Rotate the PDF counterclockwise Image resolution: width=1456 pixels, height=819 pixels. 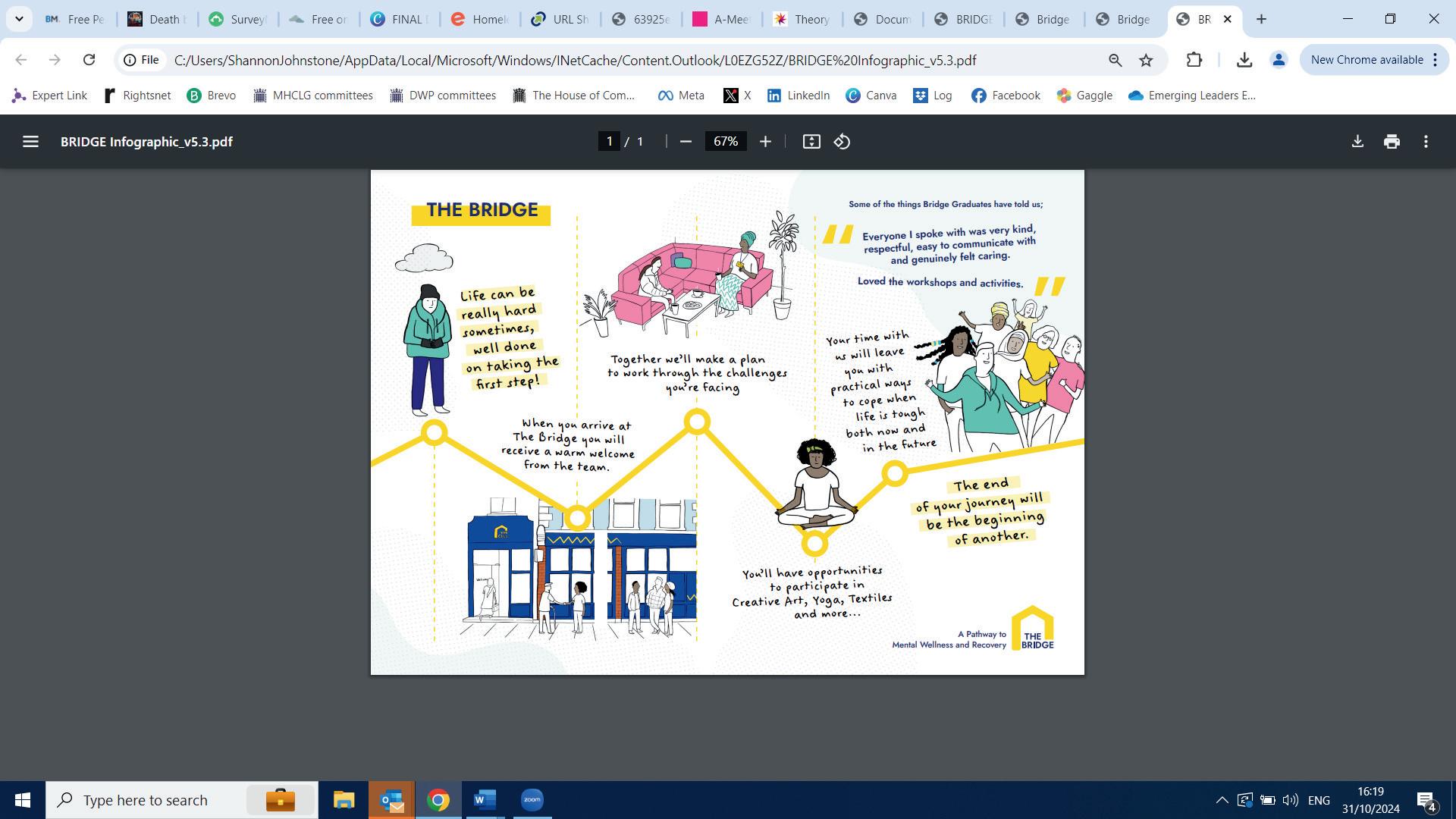click(x=843, y=142)
